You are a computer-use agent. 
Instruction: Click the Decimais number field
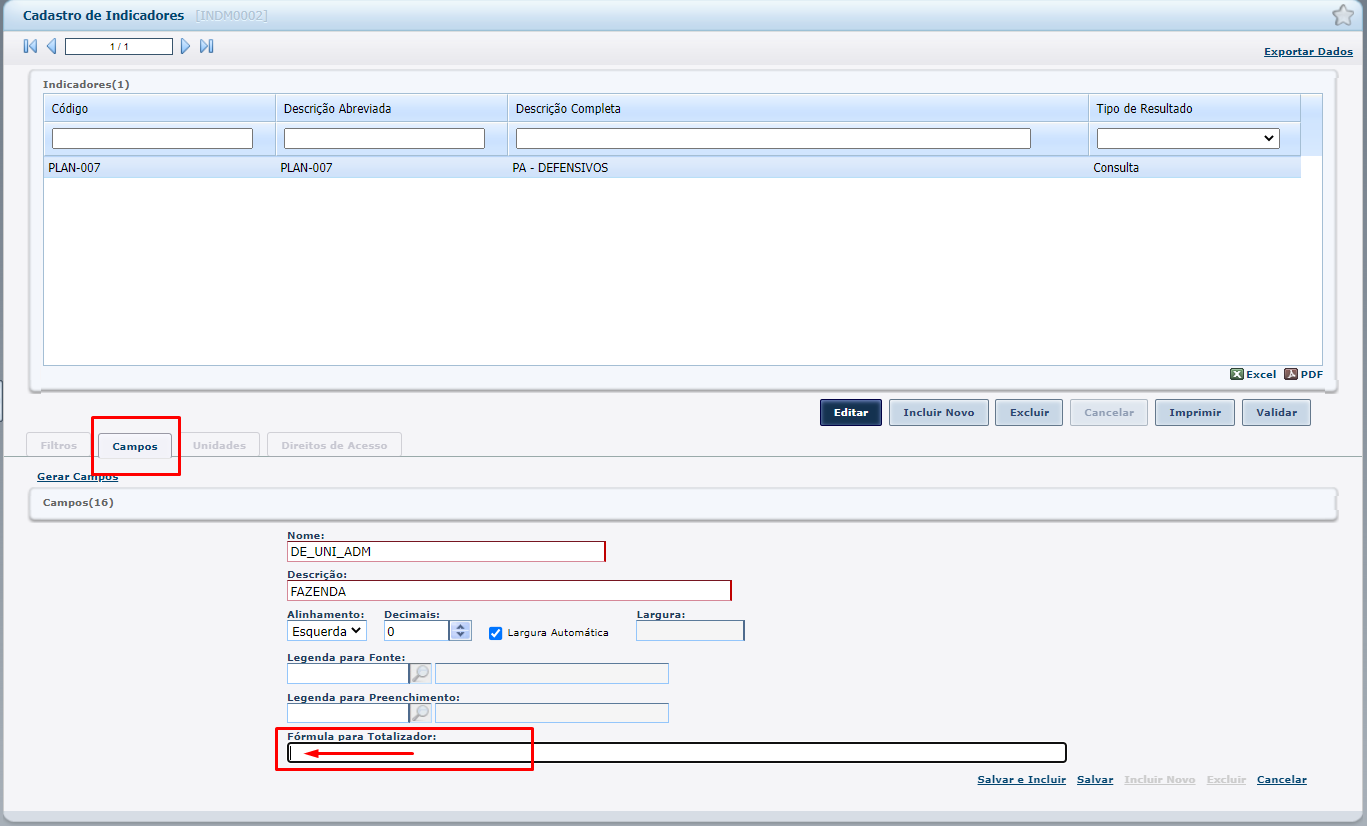(x=417, y=631)
